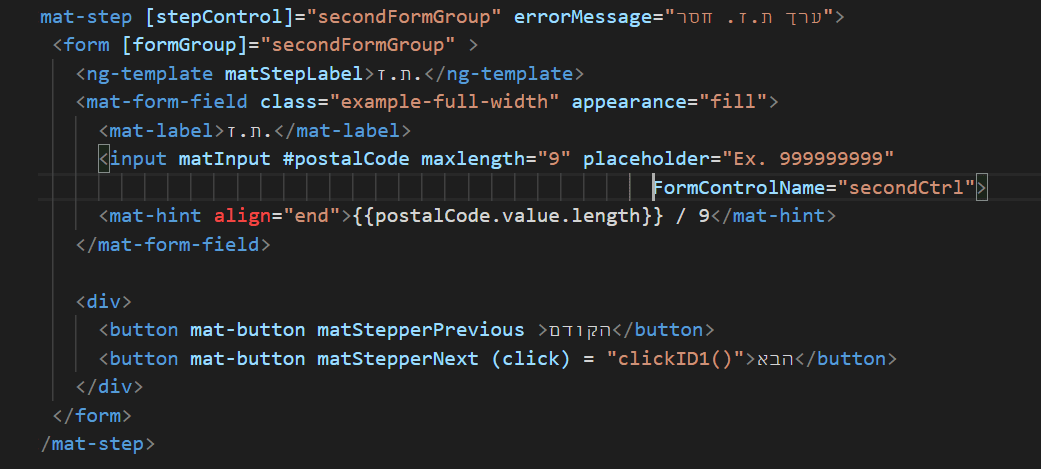Click the maxlength attribute
The height and width of the screenshot is (469, 1041).
pos(468,159)
